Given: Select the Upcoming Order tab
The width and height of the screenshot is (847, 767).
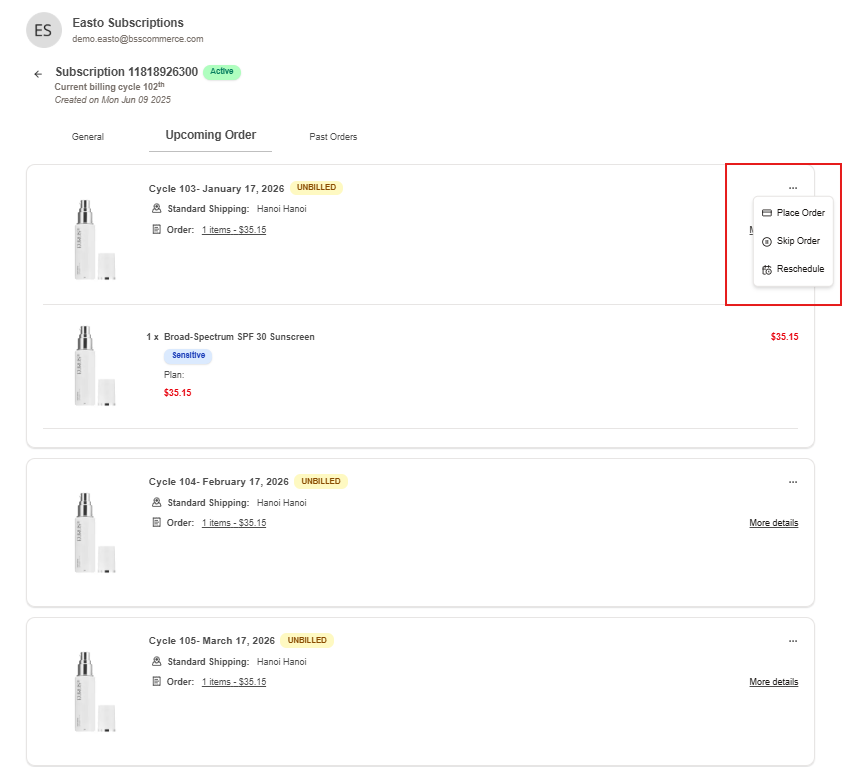Looking at the screenshot, I should point(210,135).
